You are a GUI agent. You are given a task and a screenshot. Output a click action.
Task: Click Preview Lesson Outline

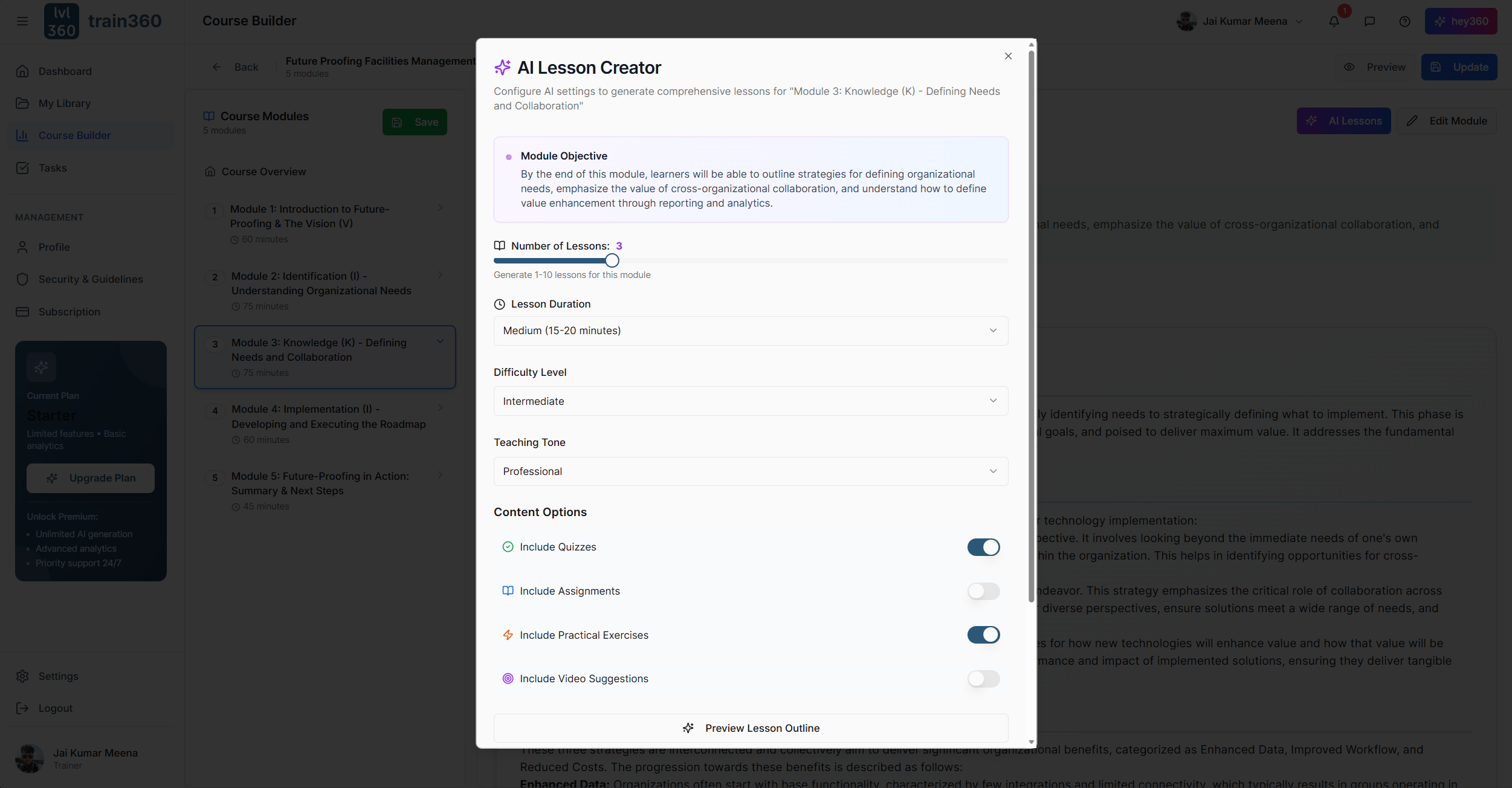coord(750,728)
